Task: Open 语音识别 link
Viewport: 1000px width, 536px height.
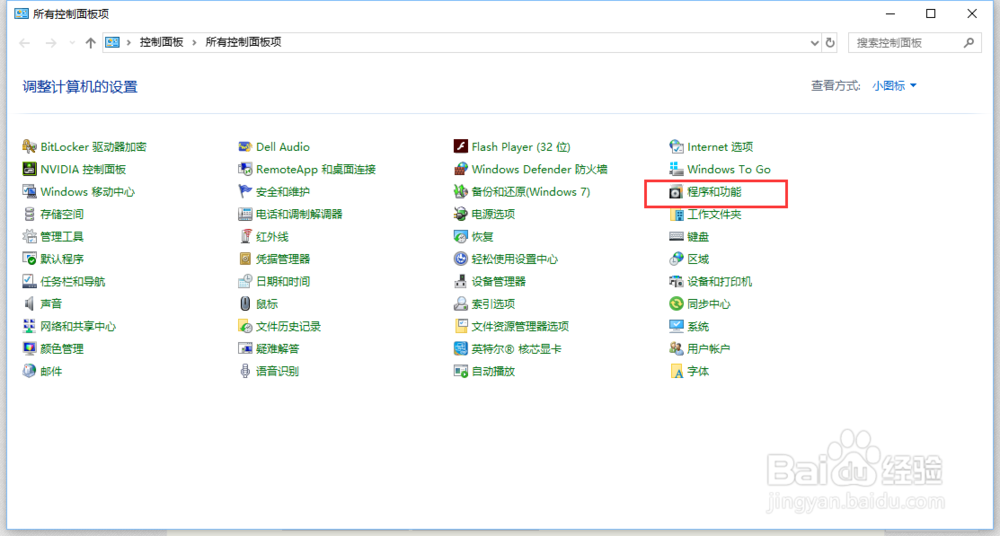Action: (277, 371)
